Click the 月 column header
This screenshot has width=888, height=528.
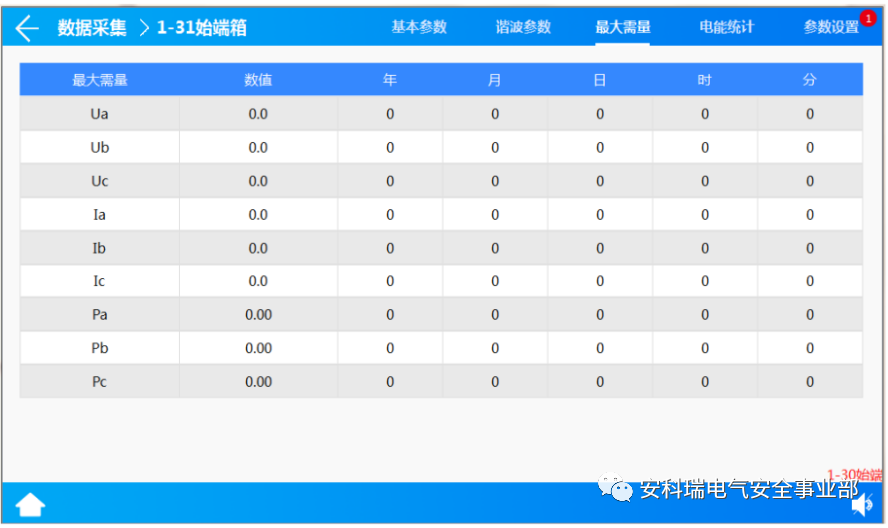point(494,80)
